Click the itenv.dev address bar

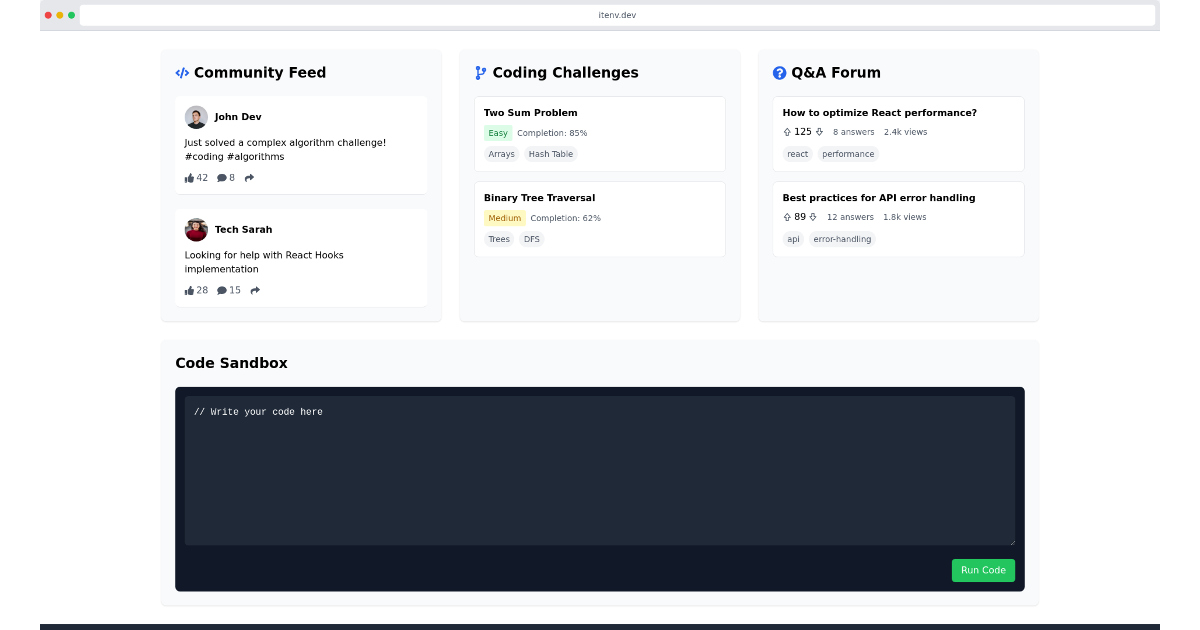[x=618, y=15]
